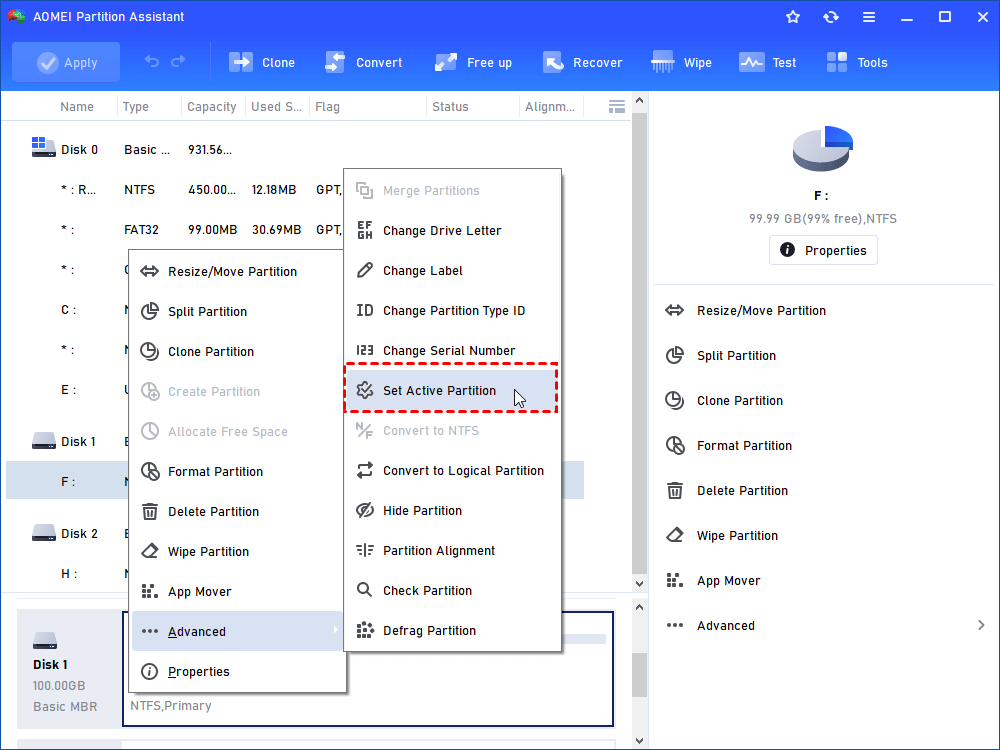Select Wipe Partition in context menu

click(x=237, y=552)
